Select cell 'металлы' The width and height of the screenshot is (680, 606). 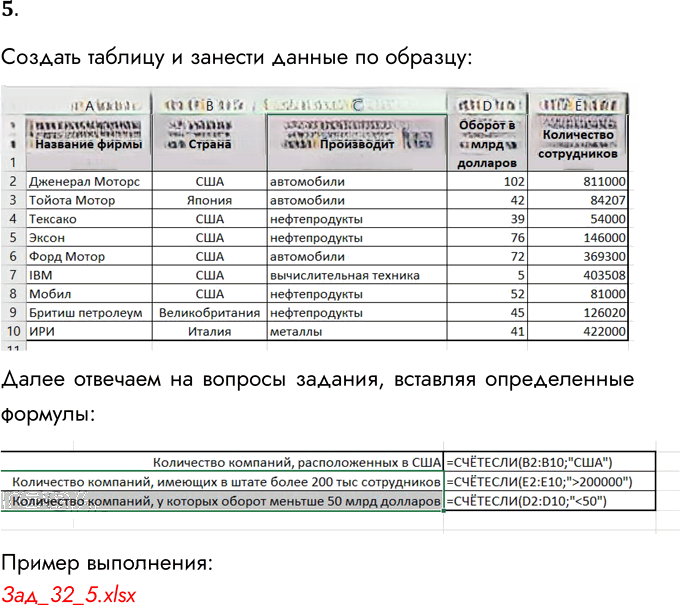tap(357, 331)
